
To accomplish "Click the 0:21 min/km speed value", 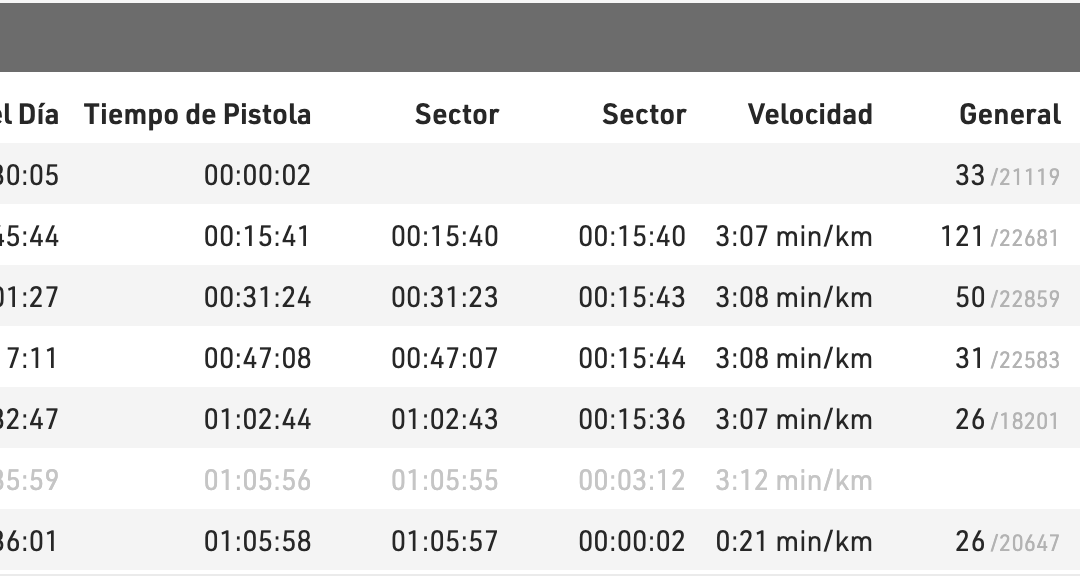I will click(794, 542).
